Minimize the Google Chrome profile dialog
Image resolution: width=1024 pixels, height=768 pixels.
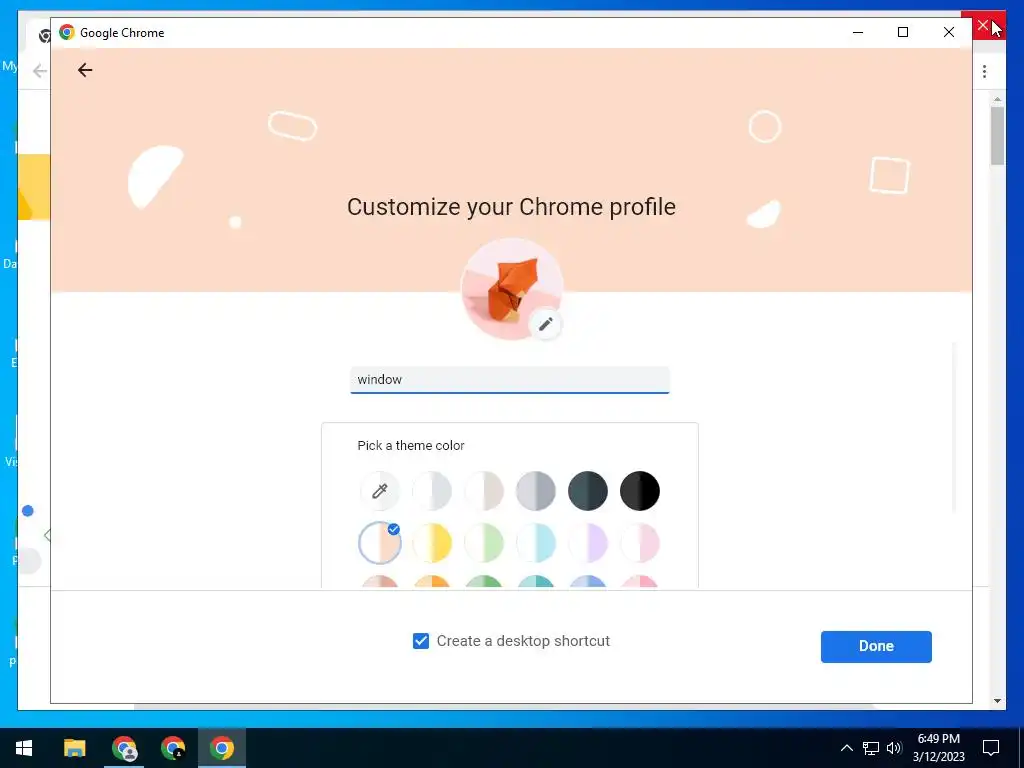tap(858, 32)
